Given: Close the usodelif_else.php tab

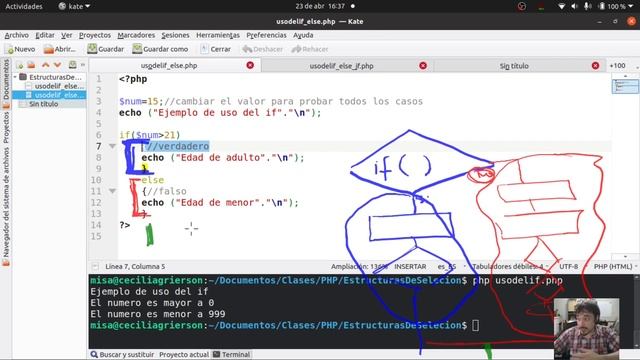Looking at the screenshot, I should coord(250,65).
